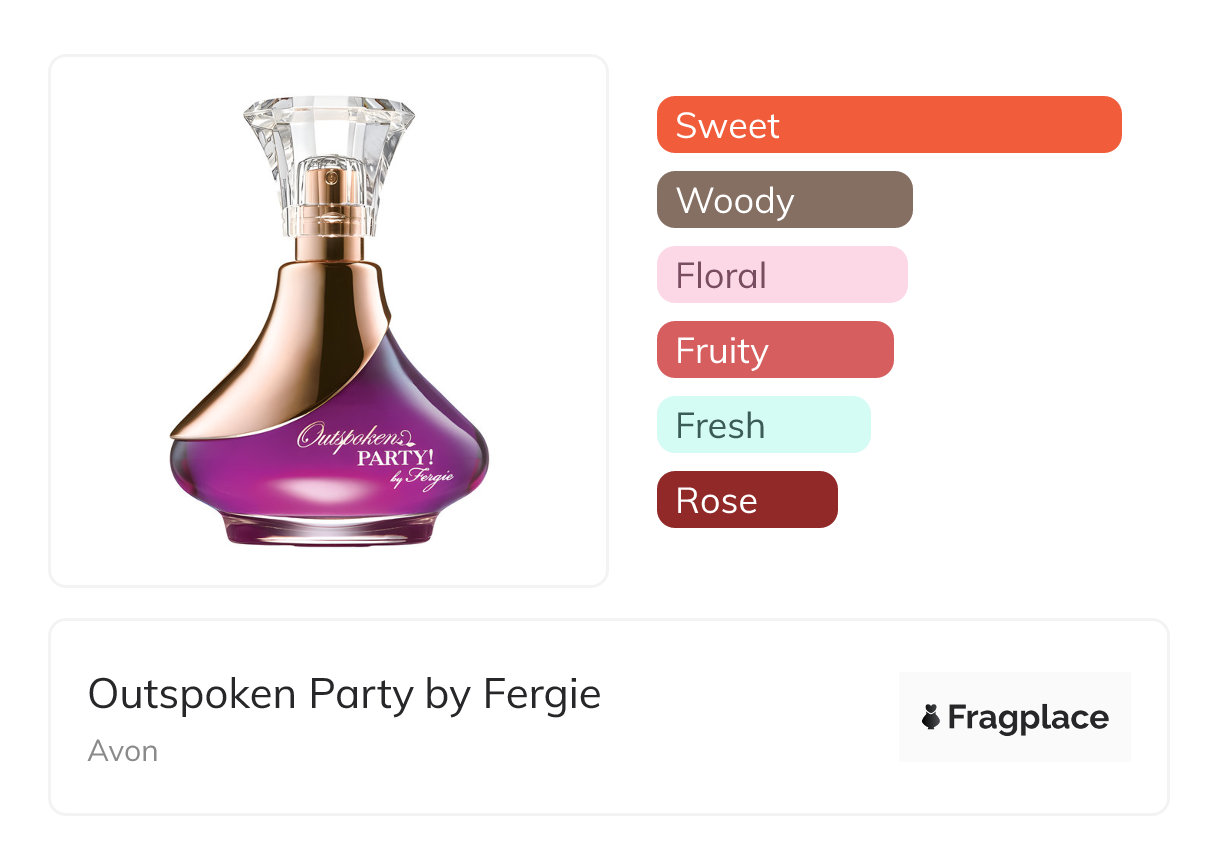
Task: Click the Rose label text
Action: tap(716, 500)
